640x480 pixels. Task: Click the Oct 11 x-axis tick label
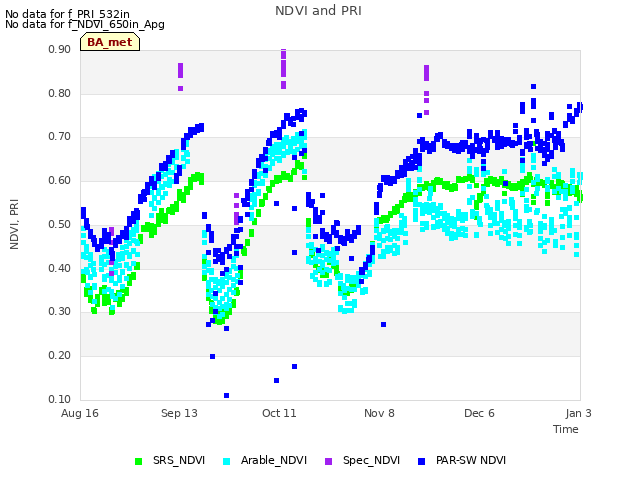tap(279, 413)
